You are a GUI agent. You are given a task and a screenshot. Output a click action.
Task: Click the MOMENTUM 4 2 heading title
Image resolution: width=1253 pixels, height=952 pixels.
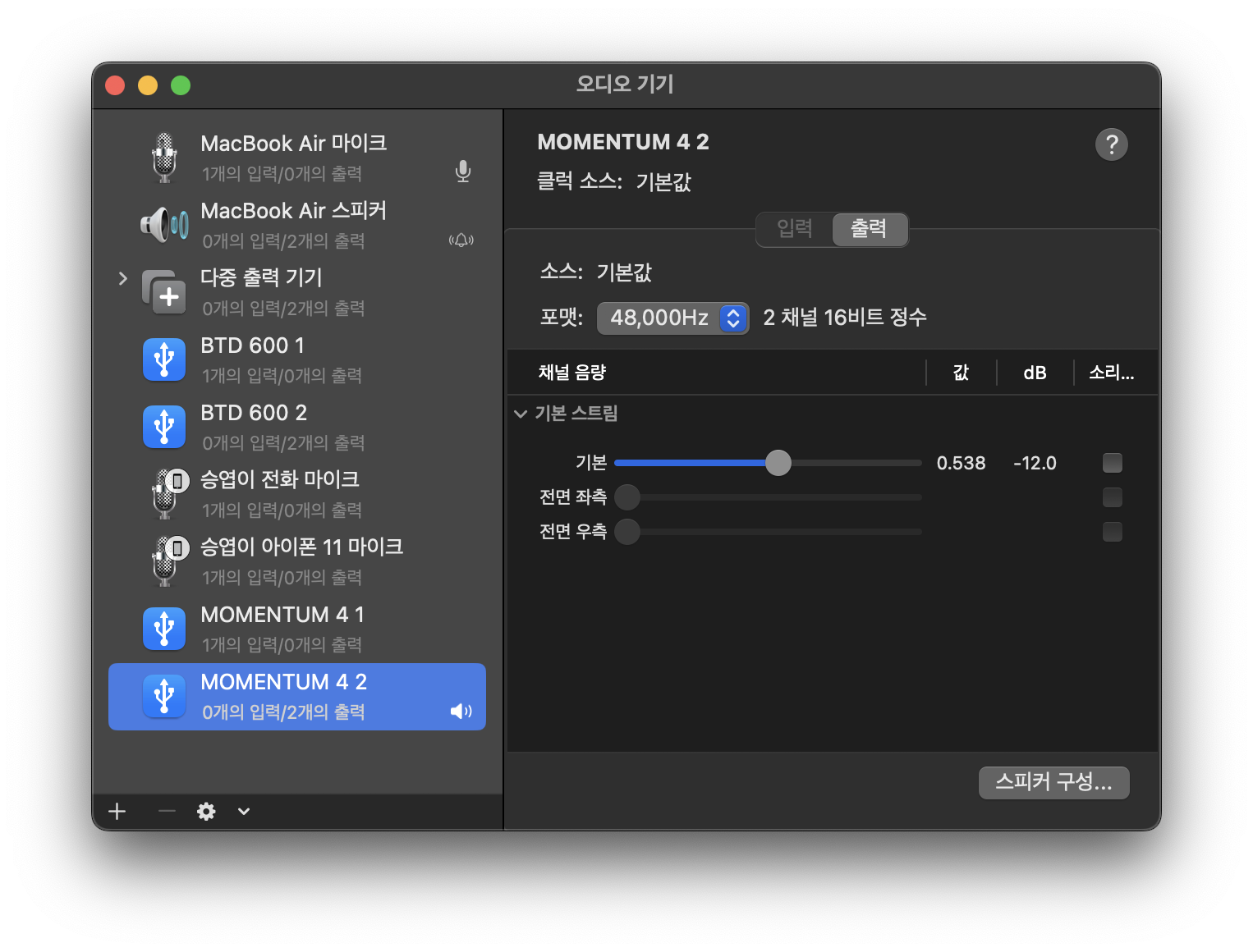pos(623,142)
